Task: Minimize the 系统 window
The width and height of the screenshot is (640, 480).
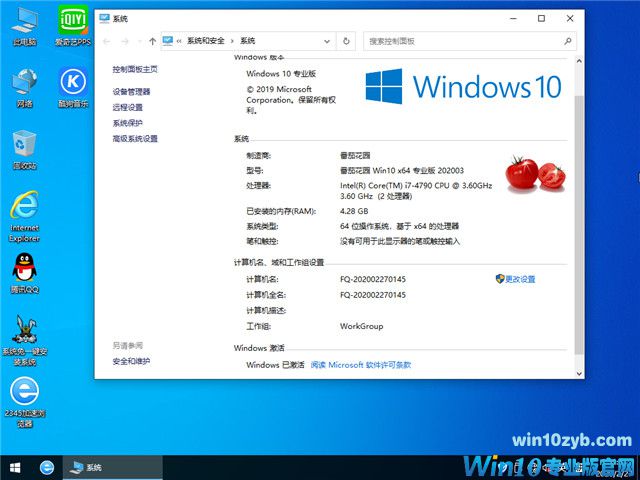Action: 514,18
